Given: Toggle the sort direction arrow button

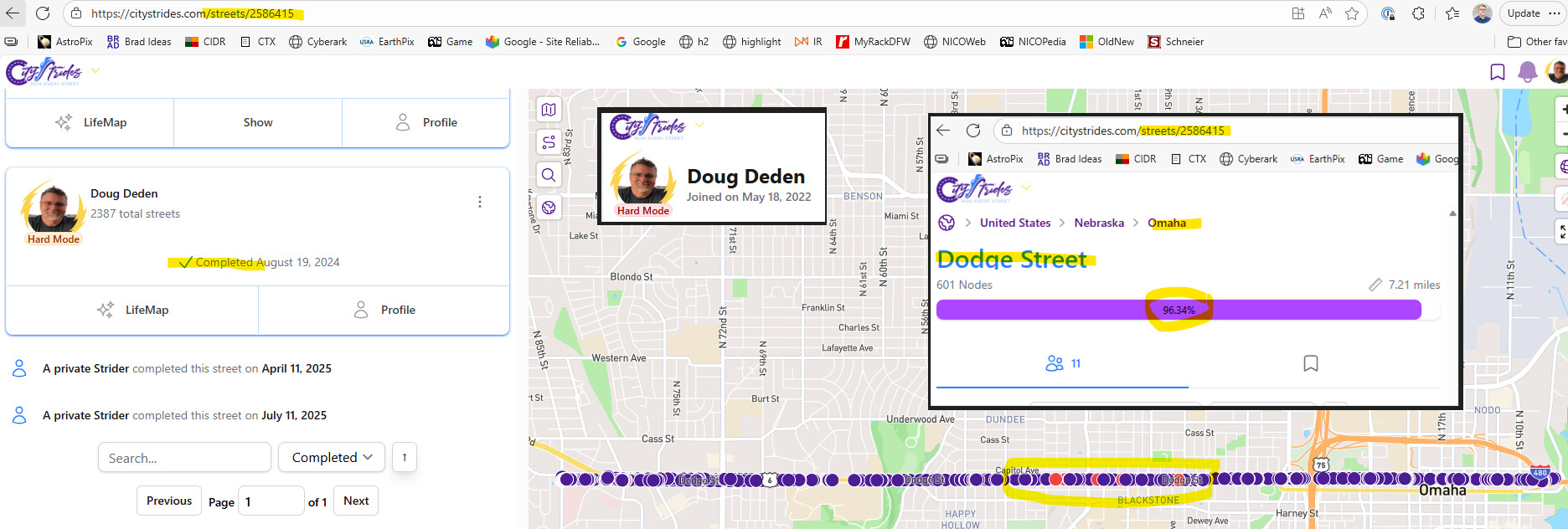Looking at the screenshot, I should [405, 457].
